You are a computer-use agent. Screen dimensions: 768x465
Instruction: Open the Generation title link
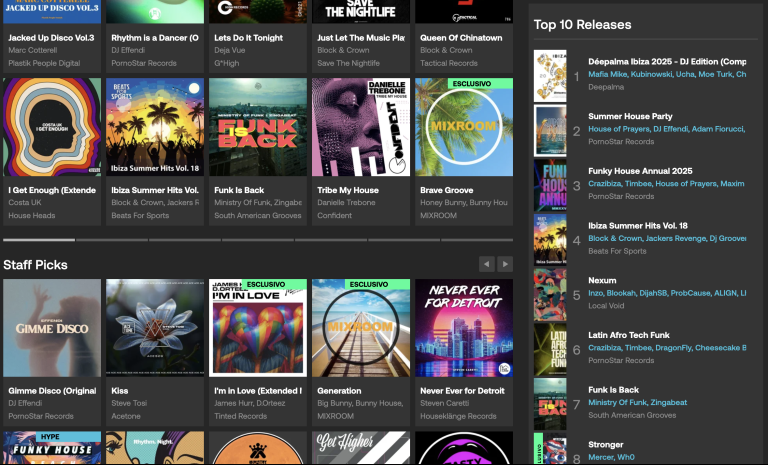339,391
